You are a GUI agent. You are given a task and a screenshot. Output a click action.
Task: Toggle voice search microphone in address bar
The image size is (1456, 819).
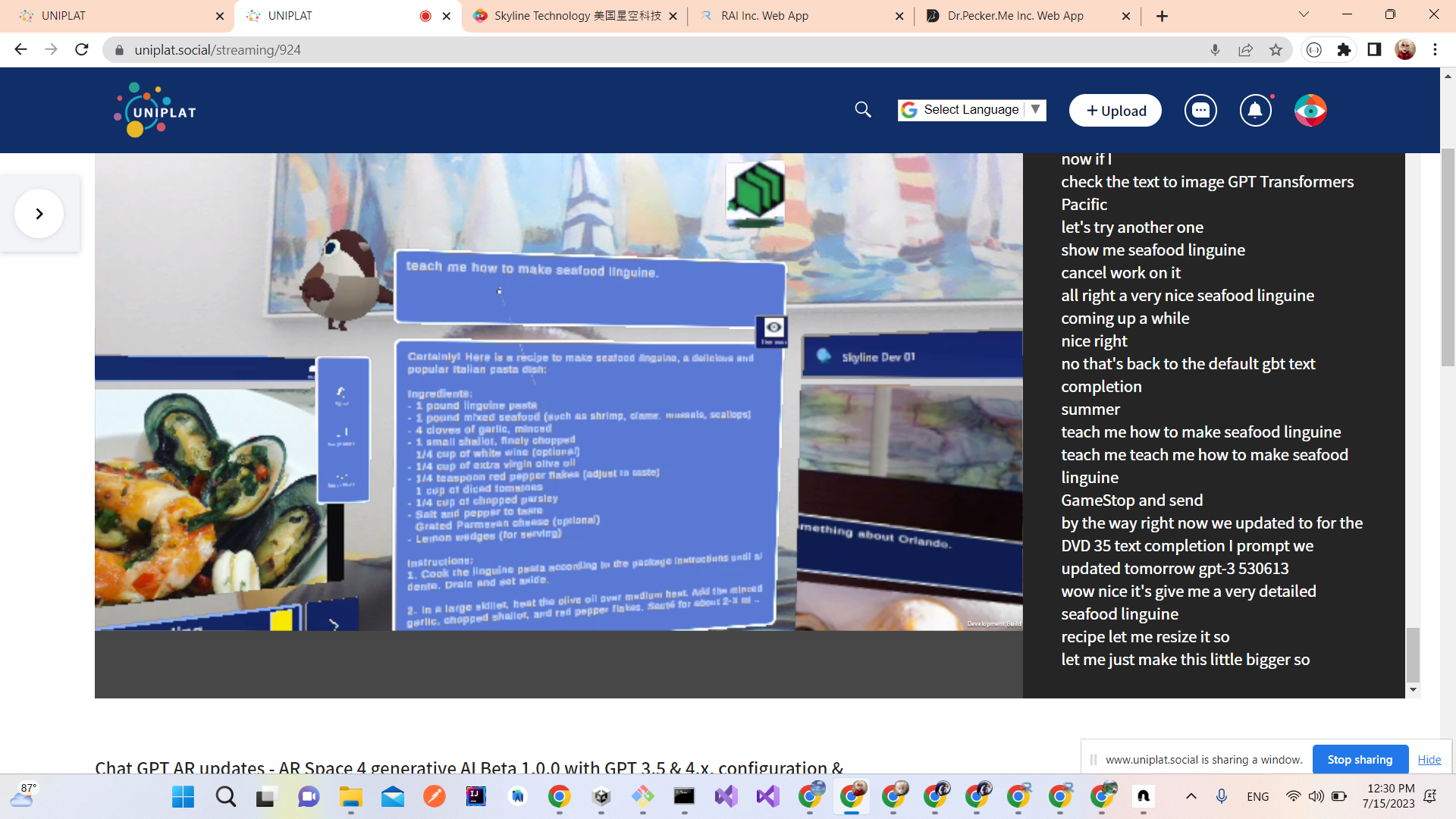pos(1215,50)
